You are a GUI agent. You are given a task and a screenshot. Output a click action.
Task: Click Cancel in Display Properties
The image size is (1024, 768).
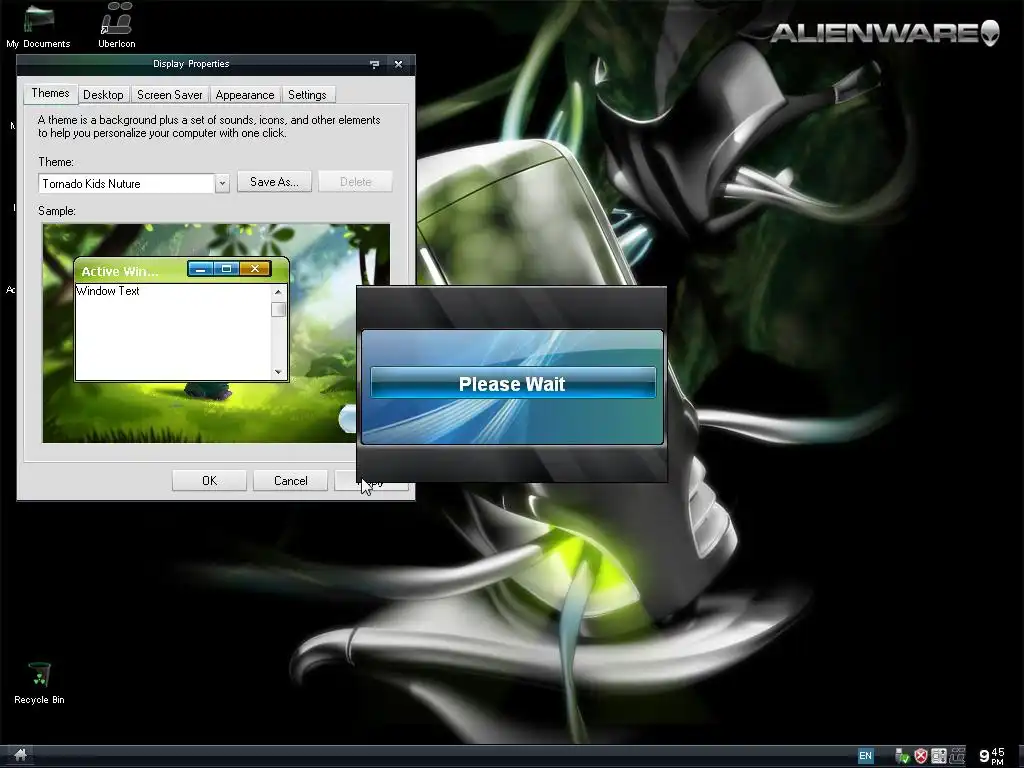click(291, 481)
